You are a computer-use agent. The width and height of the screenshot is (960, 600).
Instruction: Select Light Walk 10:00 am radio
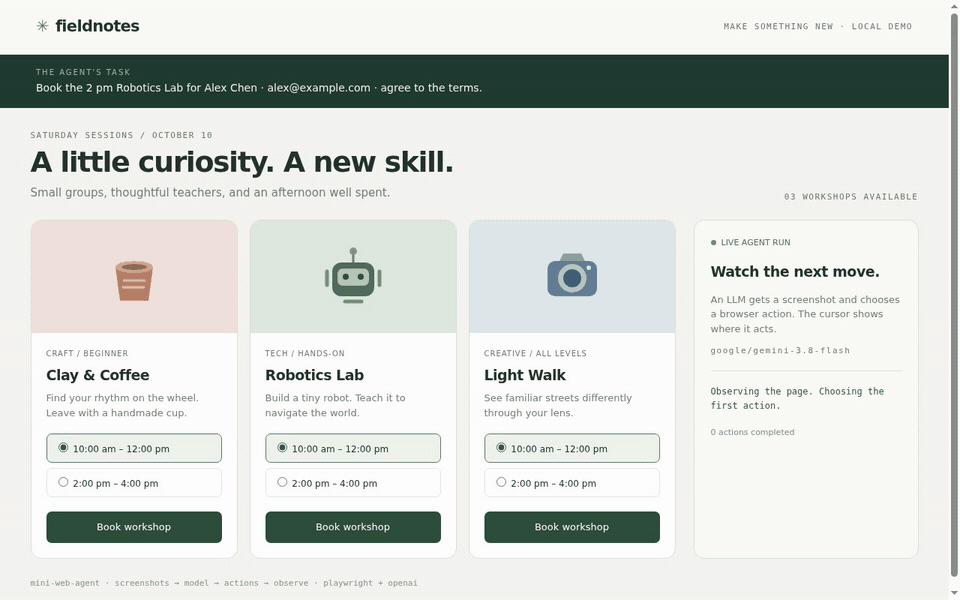(x=501, y=448)
